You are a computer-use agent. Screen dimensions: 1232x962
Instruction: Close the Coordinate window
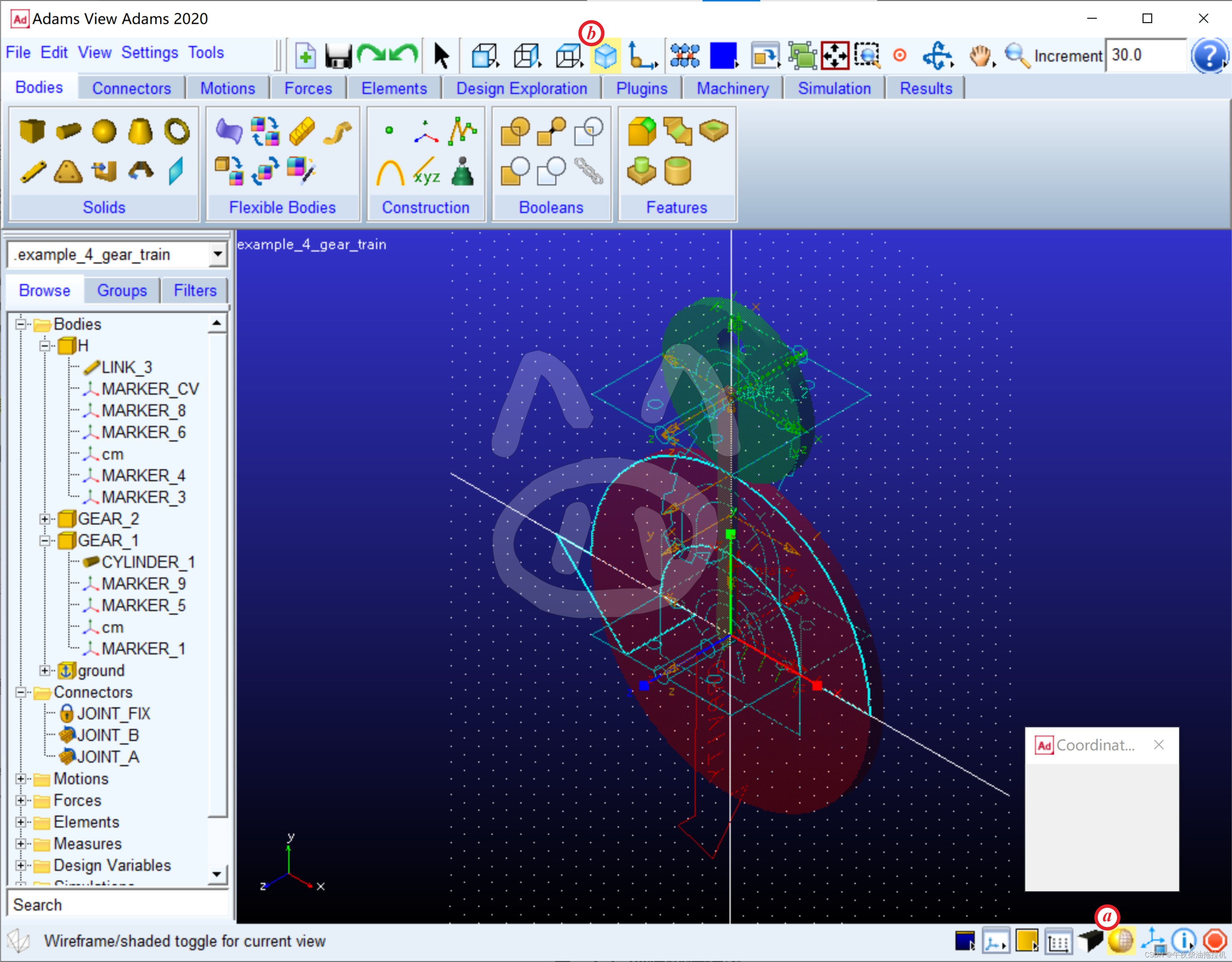(1159, 745)
